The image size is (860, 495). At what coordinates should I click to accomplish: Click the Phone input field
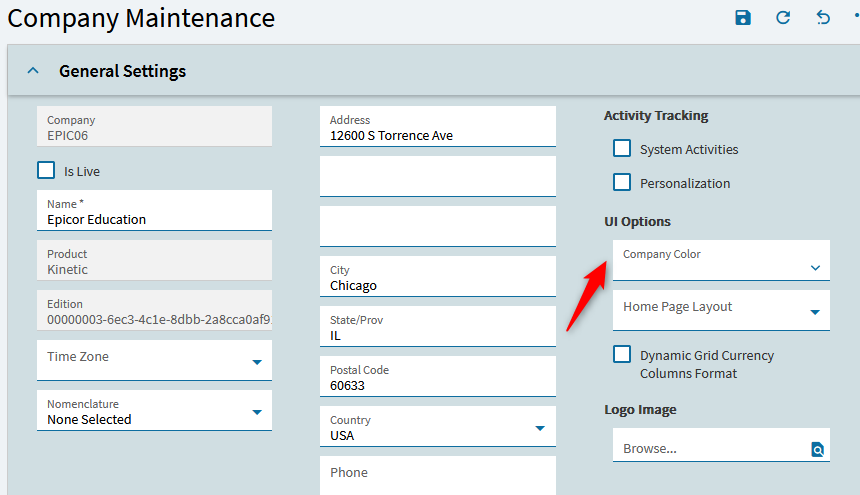pyautogui.click(x=438, y=475)
